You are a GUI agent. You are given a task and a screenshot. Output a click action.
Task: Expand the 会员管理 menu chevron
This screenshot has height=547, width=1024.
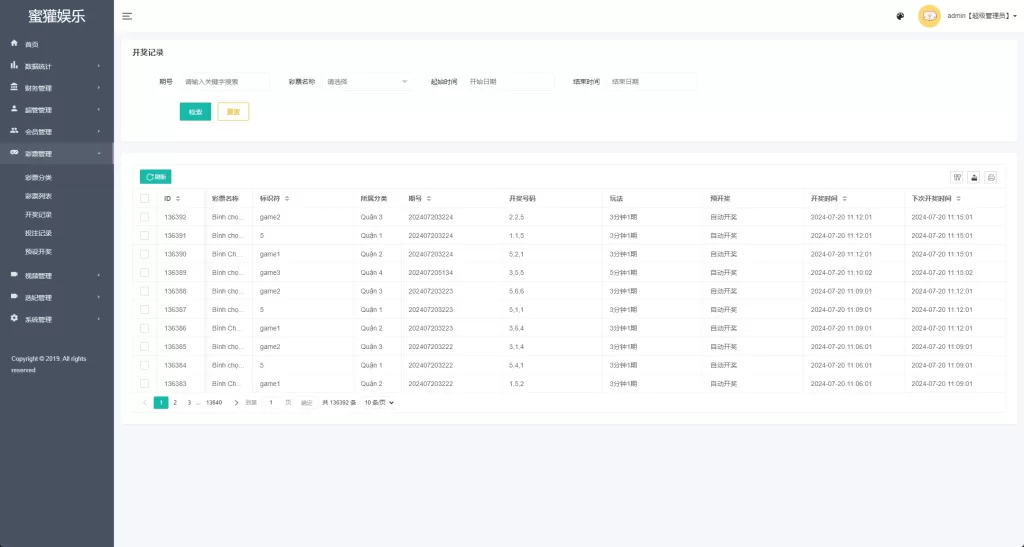99,131
